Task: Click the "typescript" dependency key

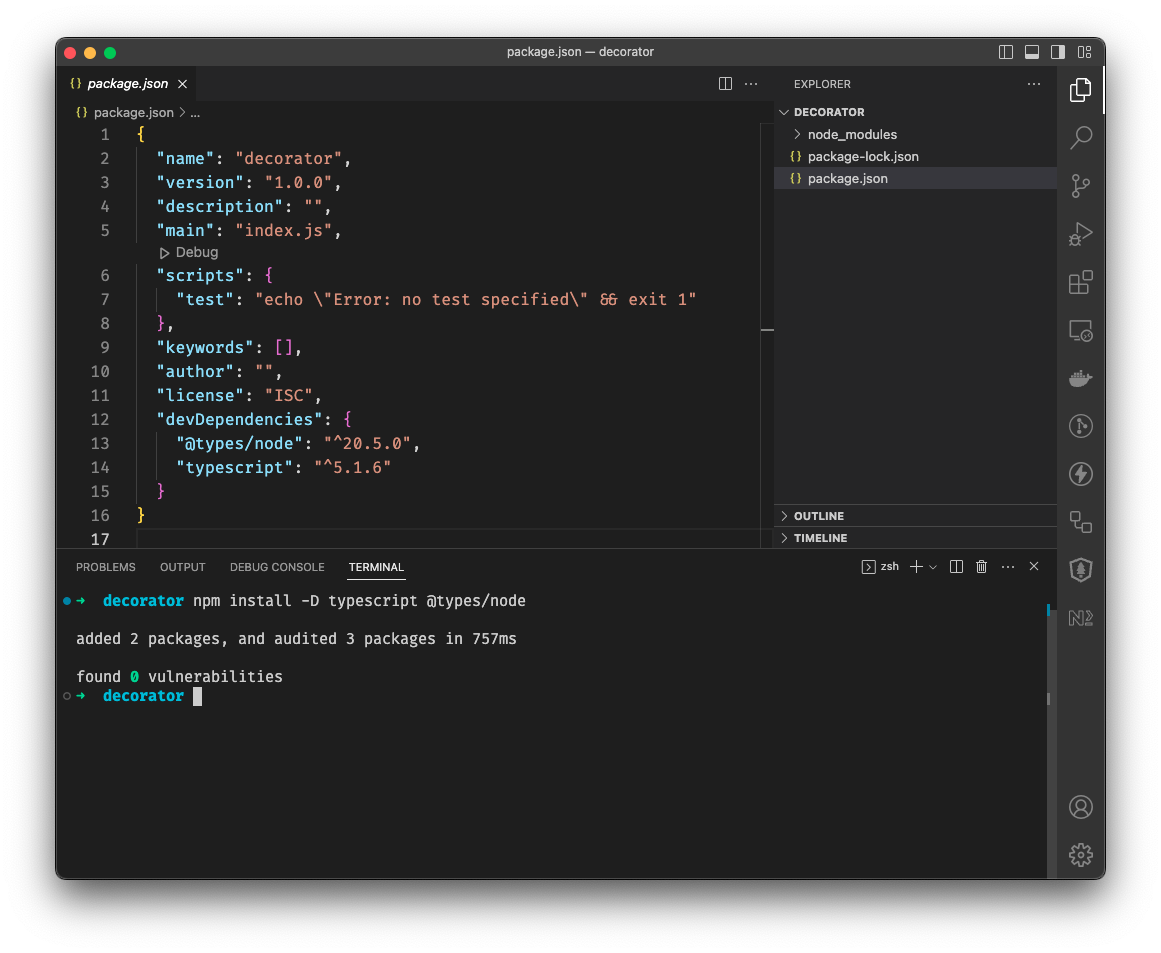Action: [x=234, y=467]
